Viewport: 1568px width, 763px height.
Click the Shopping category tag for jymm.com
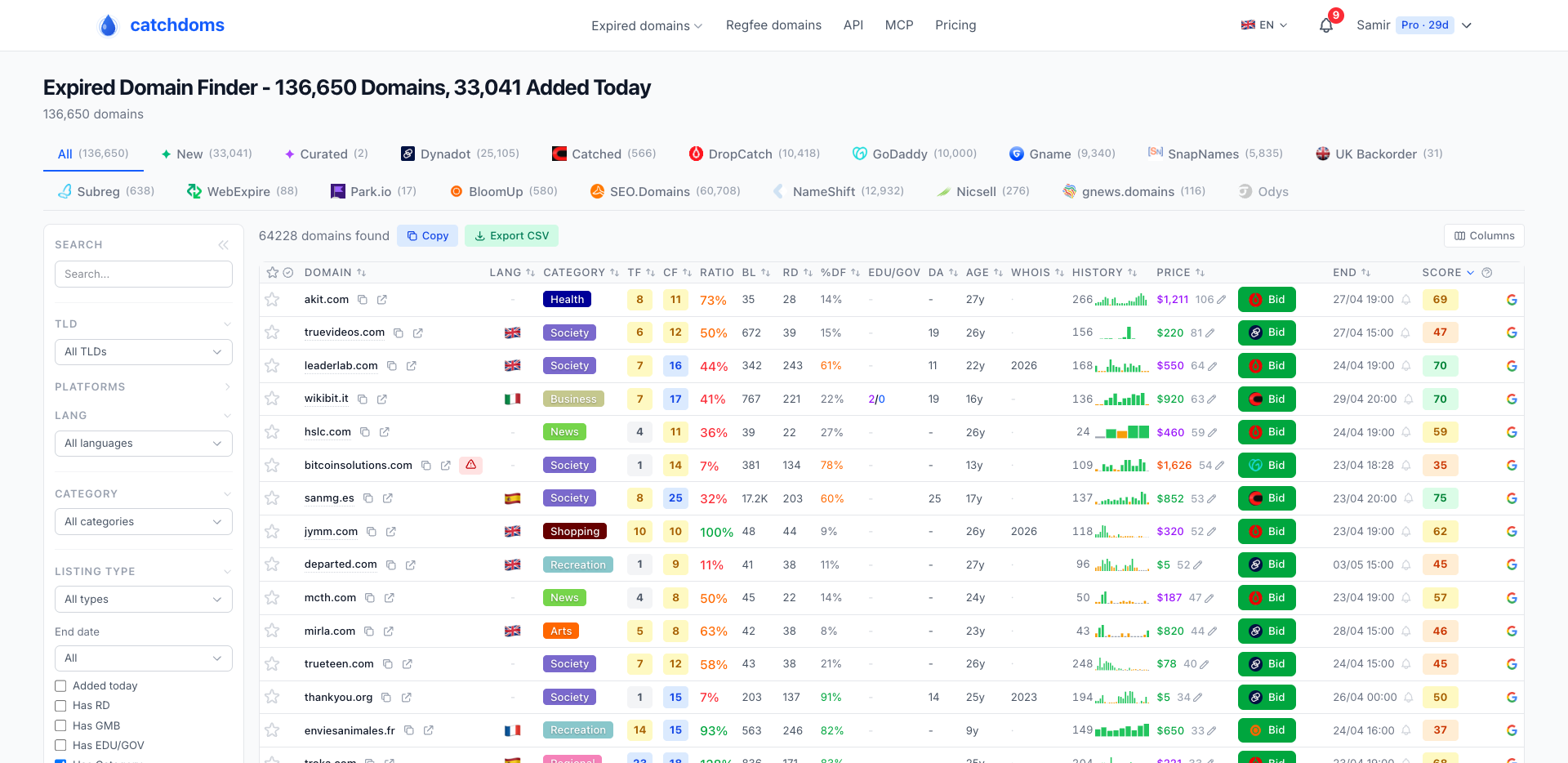[575, 532]
